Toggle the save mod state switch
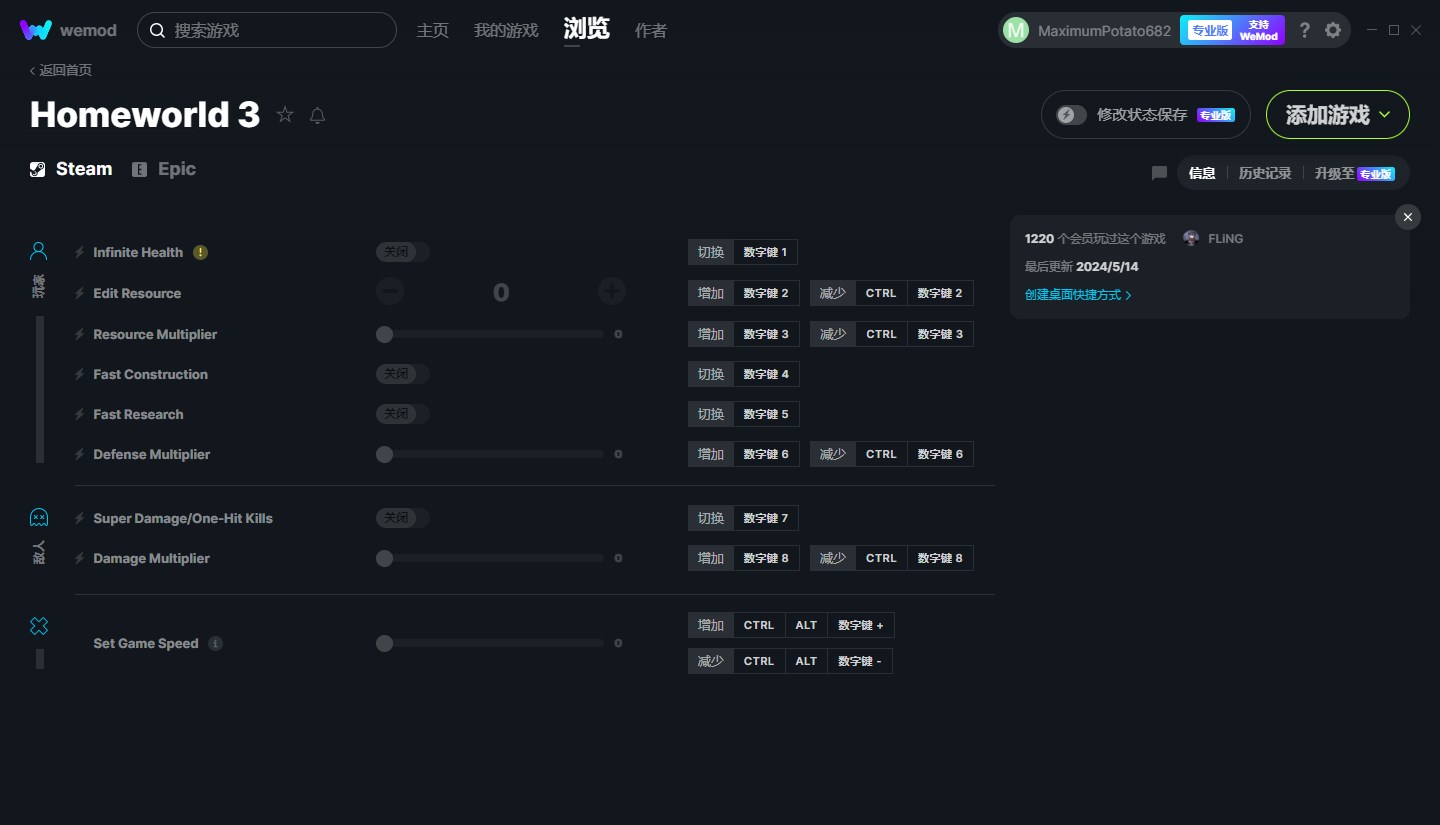Image resolution: width=1440 pixels, height=825 pixels. 1071,115
